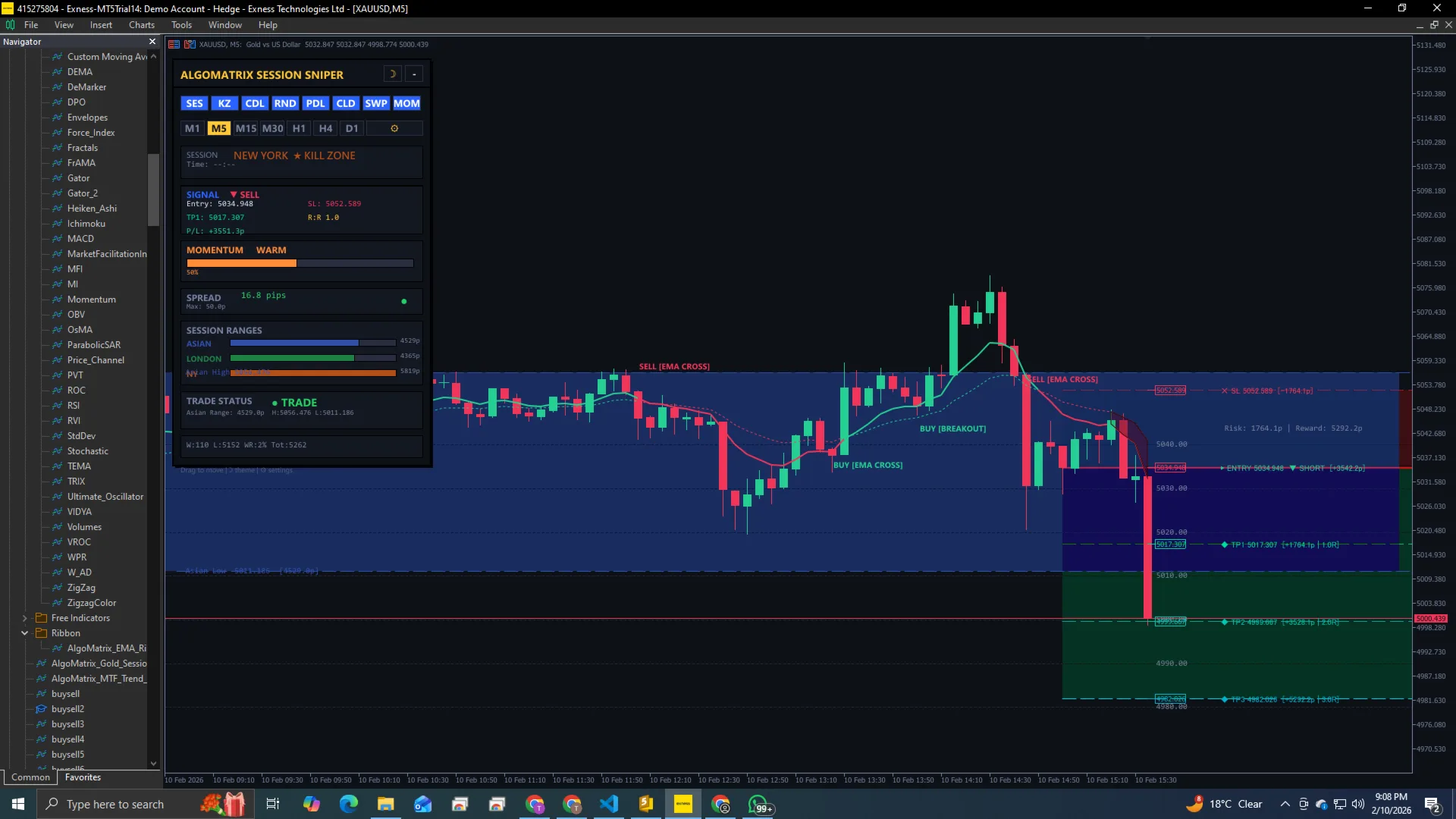The width and height of the screenshot is (1456, 819).
Task: Click the orange momentum progress bar
Action: point(240,263)
